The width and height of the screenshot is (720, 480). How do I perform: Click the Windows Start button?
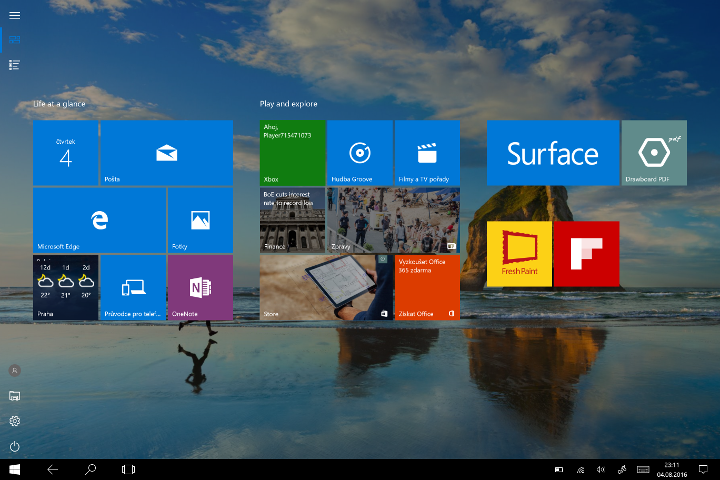15,469
